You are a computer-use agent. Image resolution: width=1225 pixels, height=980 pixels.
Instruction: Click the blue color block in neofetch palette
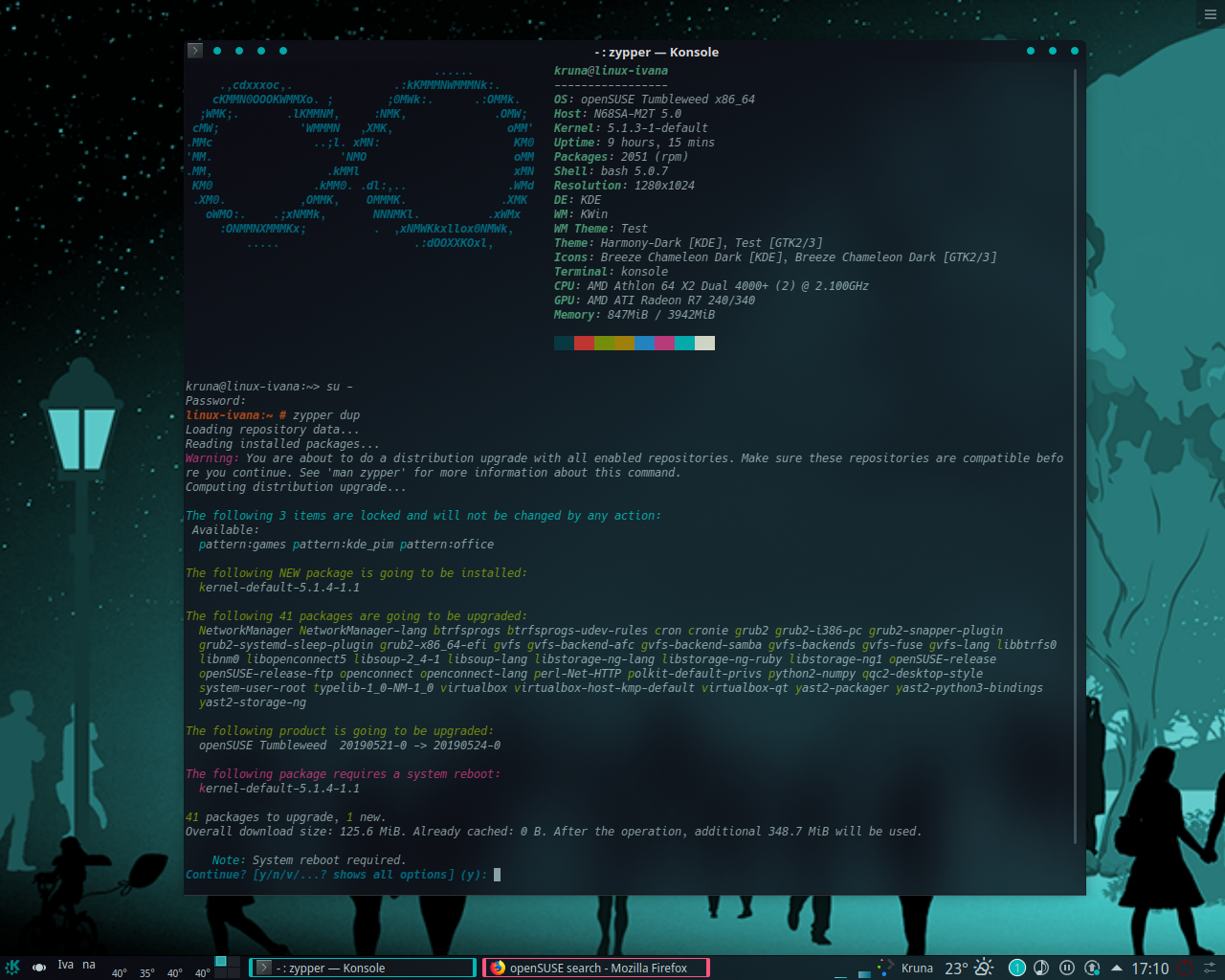[x=644, y=343]
